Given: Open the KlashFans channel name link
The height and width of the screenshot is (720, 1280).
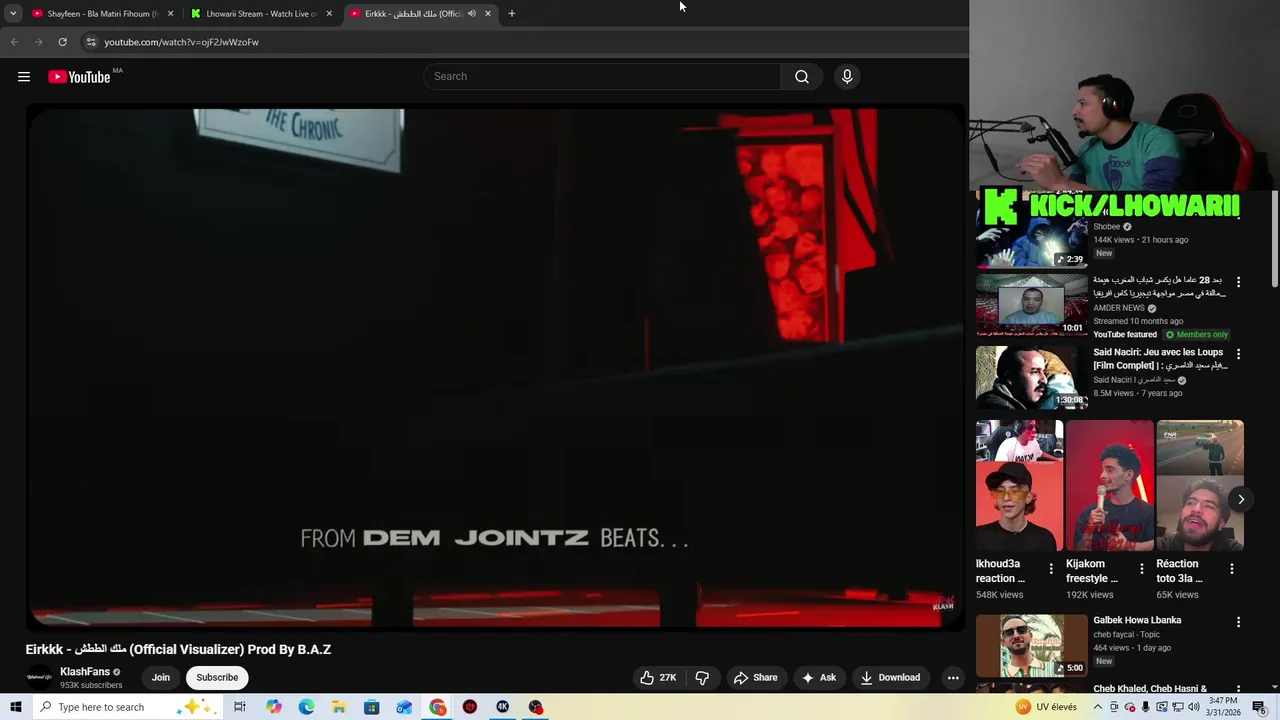Looking at the screenshot, I should point(85,672).
